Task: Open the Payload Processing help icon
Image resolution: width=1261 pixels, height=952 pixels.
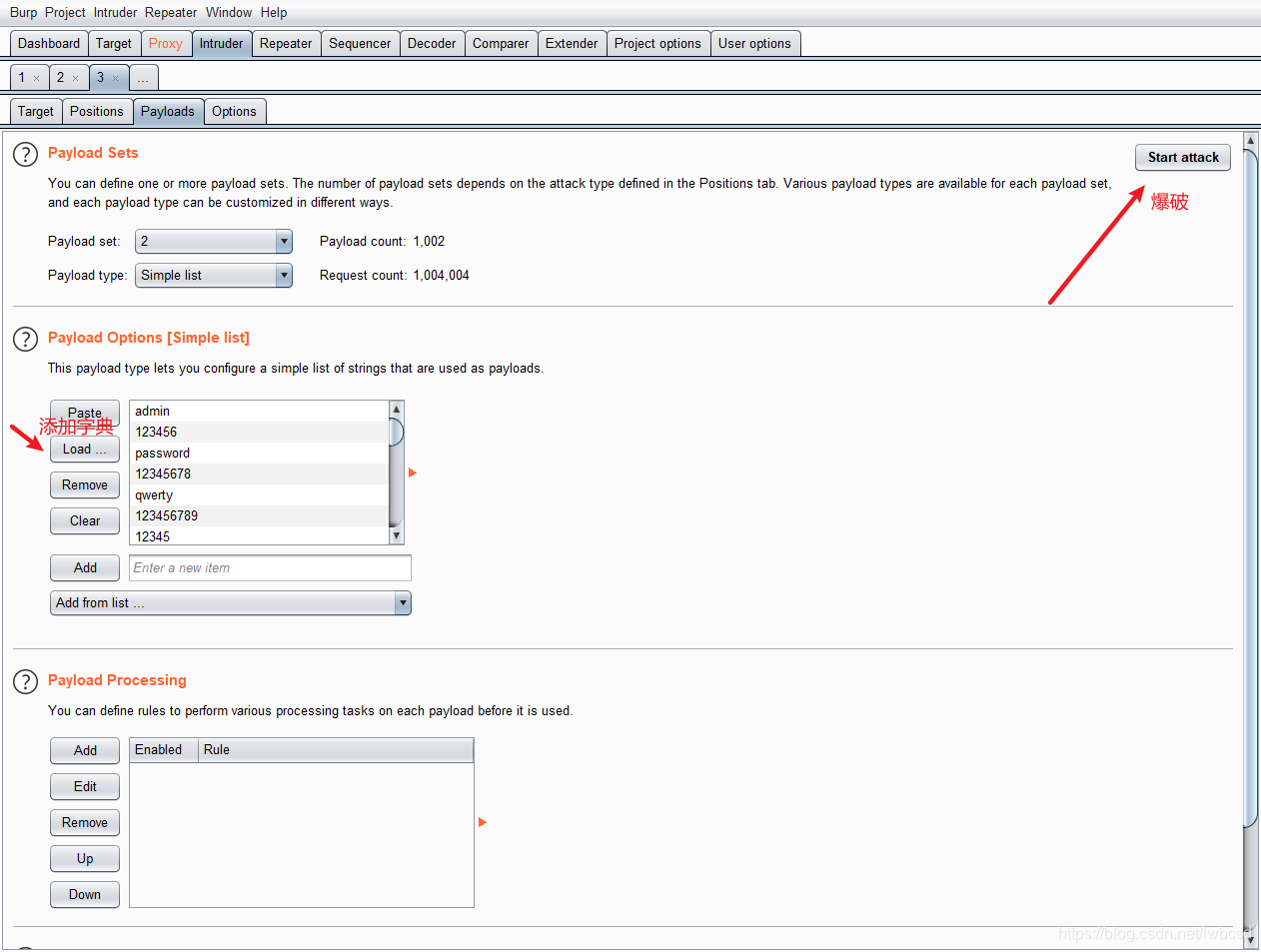Action: (x=25, y=682)
